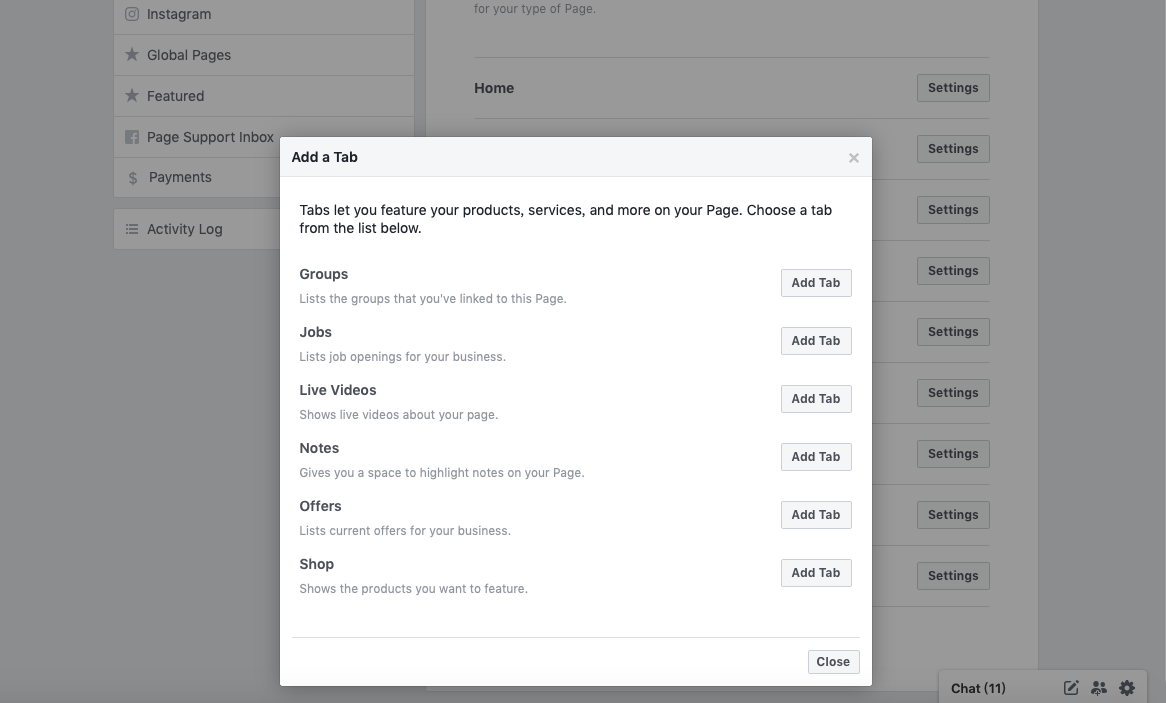The height and width of the screenshot is (703, 1166).
Task: Click the Payments dollar sign icon
Action: [133, 178]
